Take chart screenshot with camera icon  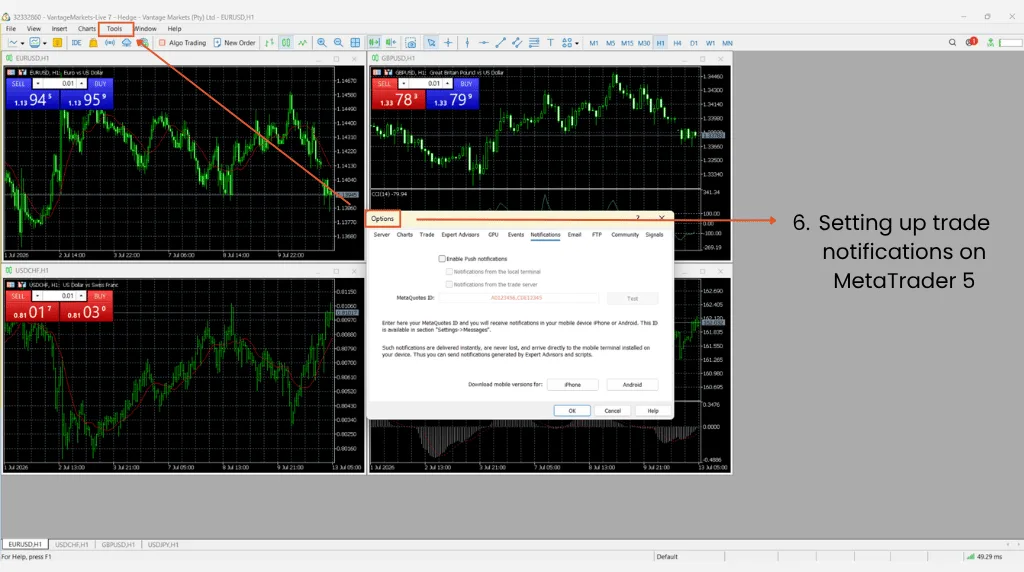click(x=411, y=43)
